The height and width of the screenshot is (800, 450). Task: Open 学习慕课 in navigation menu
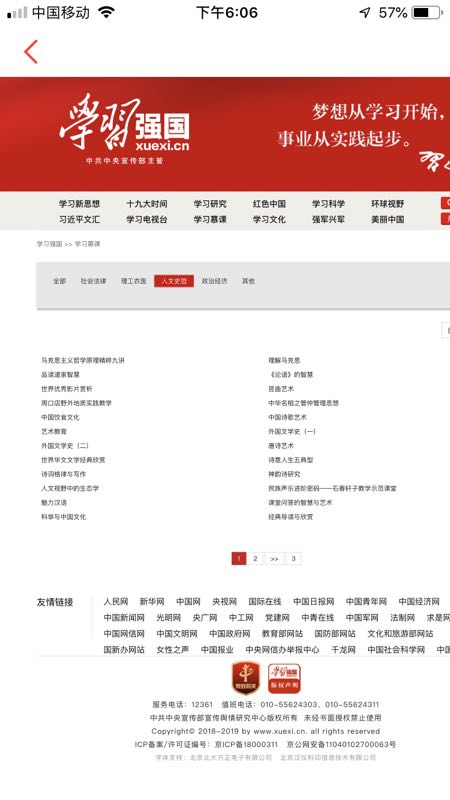[x=210, y=219]
